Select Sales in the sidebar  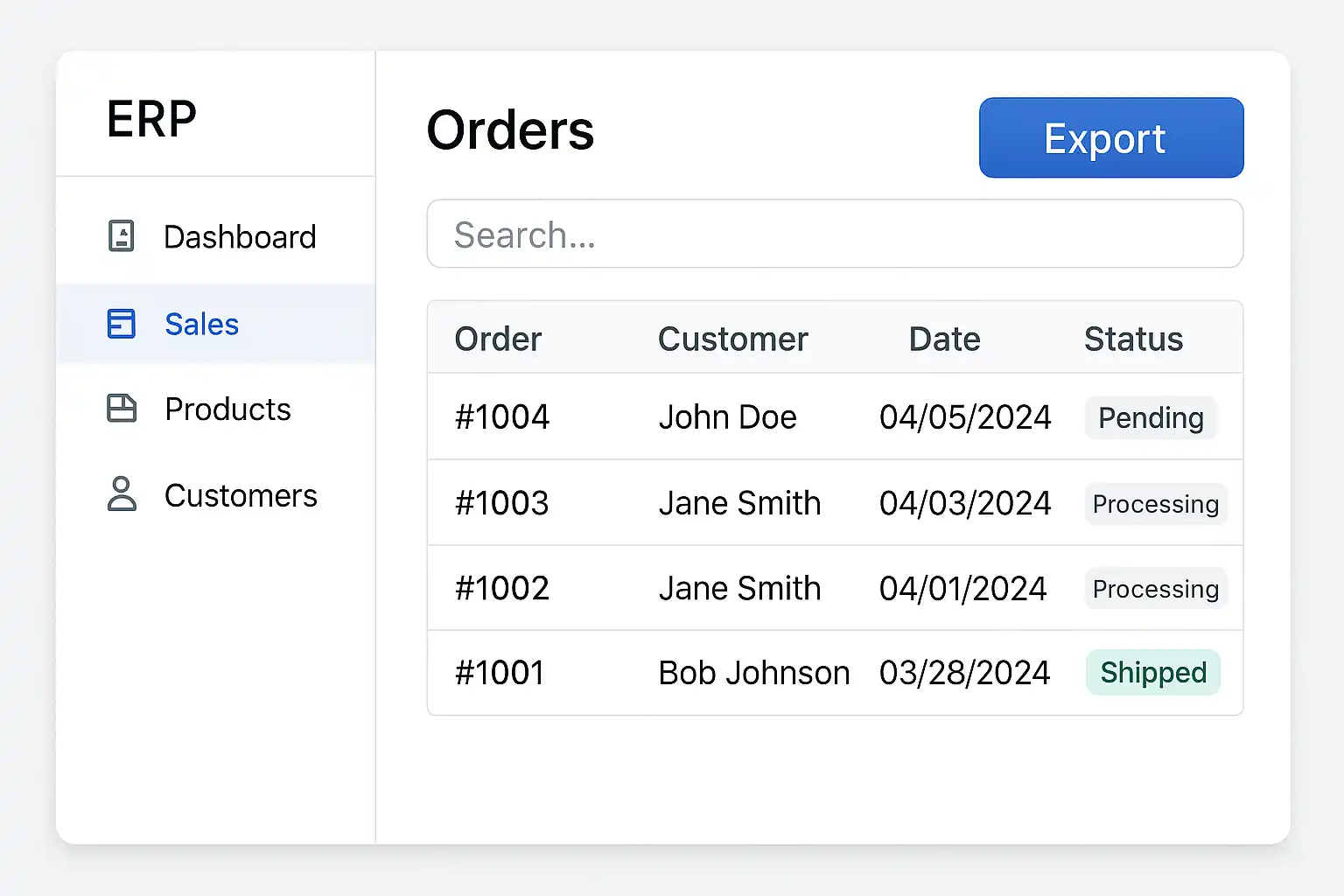click(201, 325)
